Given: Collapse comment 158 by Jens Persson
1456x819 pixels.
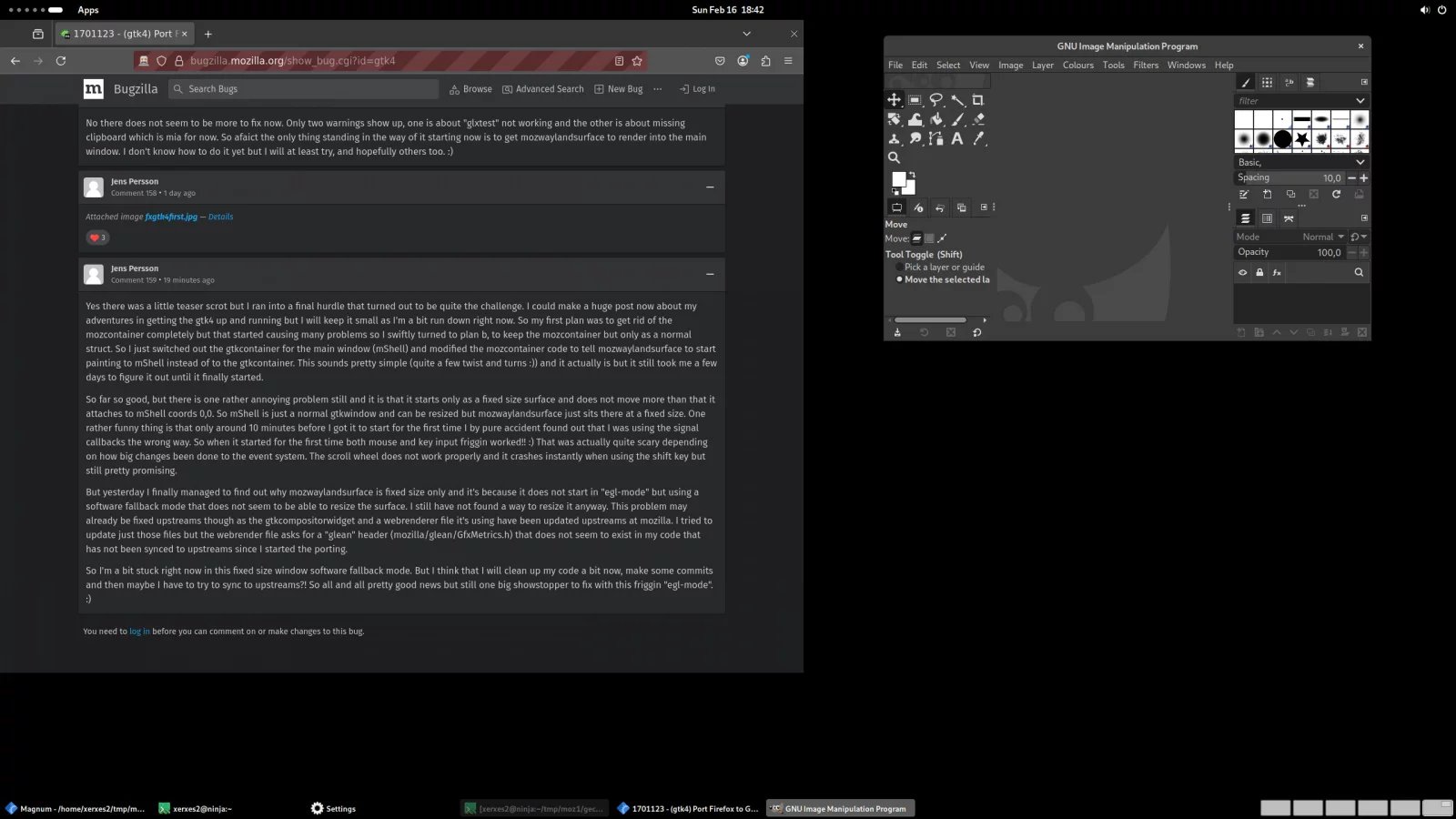Looking at the screenshot, I should (710, 187).
